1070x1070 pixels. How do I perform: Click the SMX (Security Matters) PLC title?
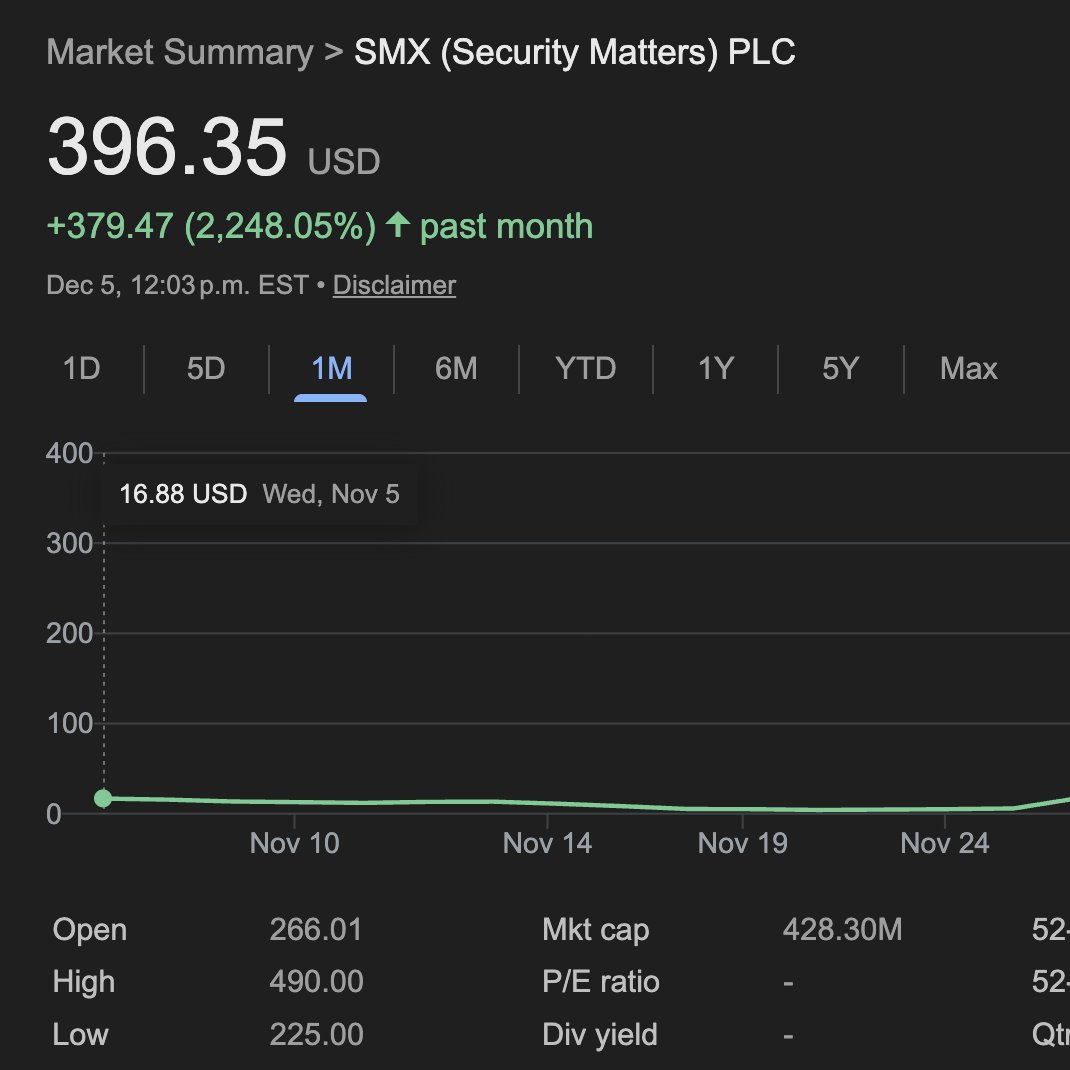tap(575, 53)
